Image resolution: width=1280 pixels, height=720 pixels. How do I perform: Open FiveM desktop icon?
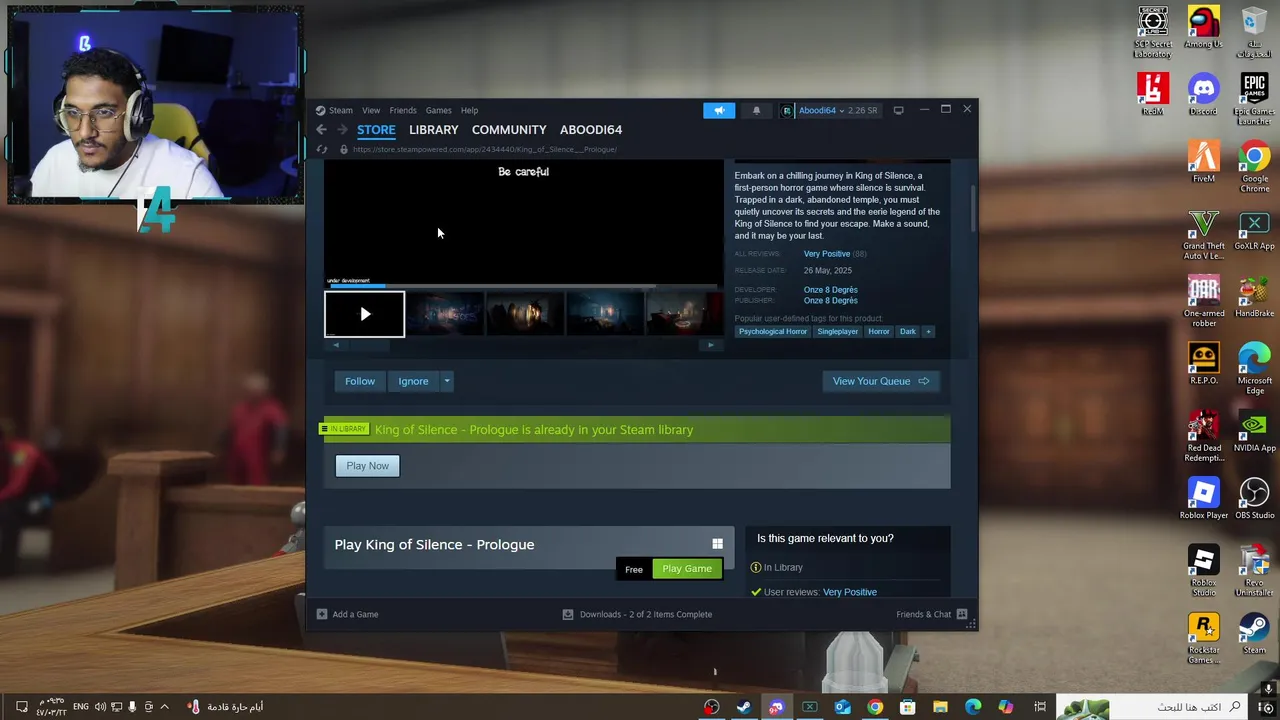[1203, 162]
